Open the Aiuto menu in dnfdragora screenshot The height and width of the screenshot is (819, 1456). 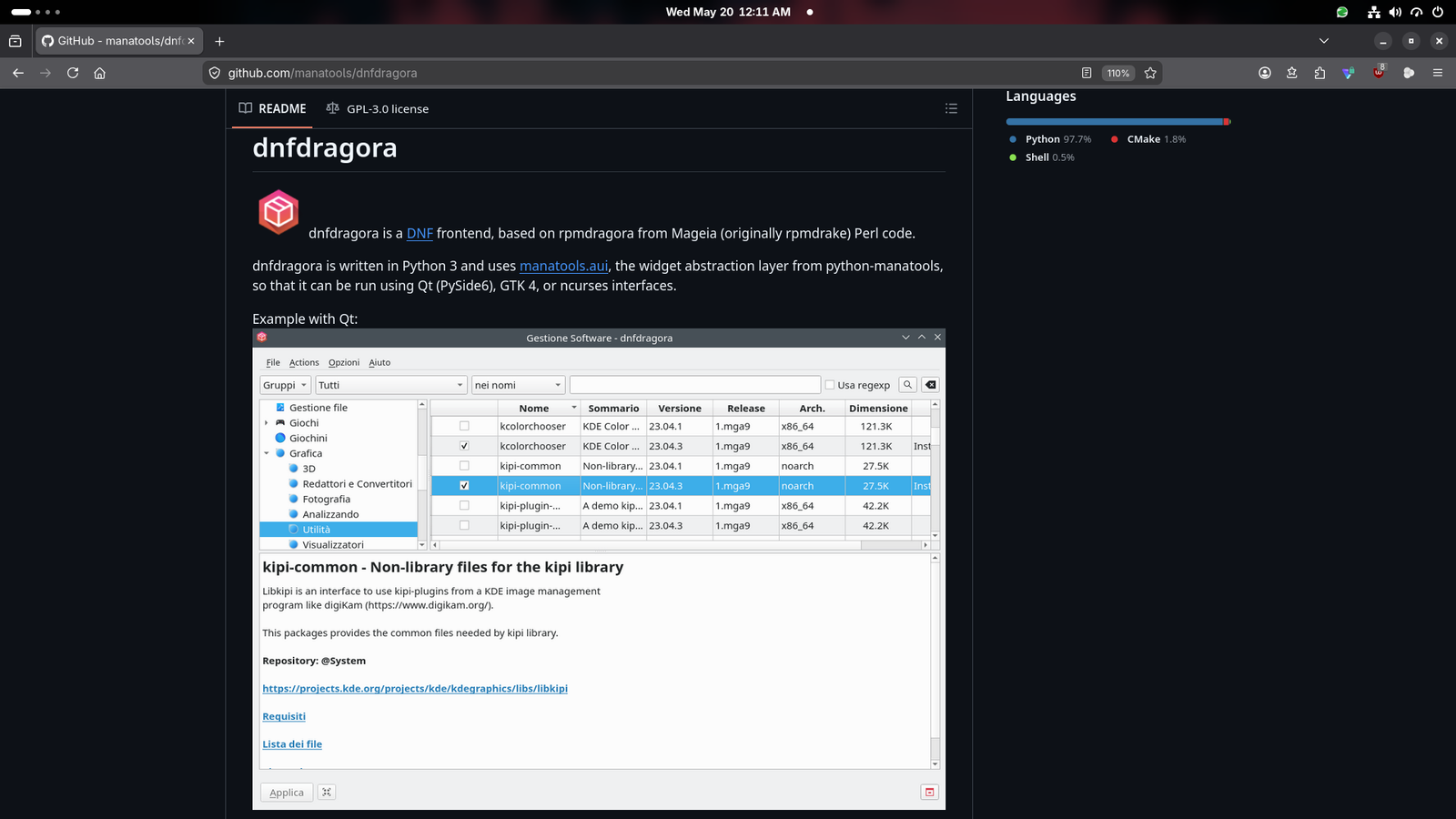pos(379,362)
